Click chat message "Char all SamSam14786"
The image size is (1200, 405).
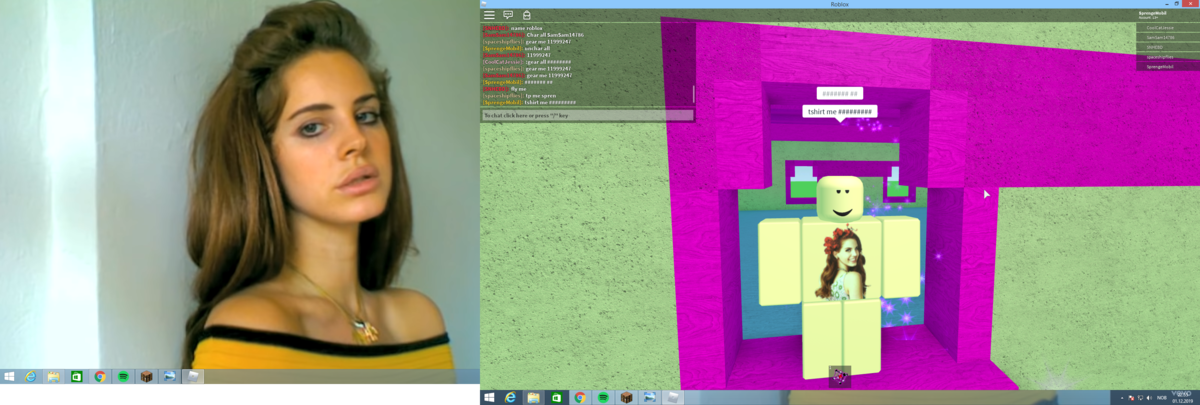click(x=555, y=35)
